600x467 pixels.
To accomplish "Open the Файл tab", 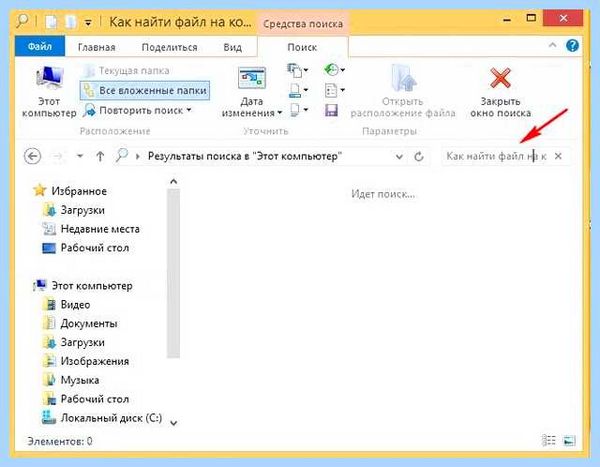I will [40, 47].
